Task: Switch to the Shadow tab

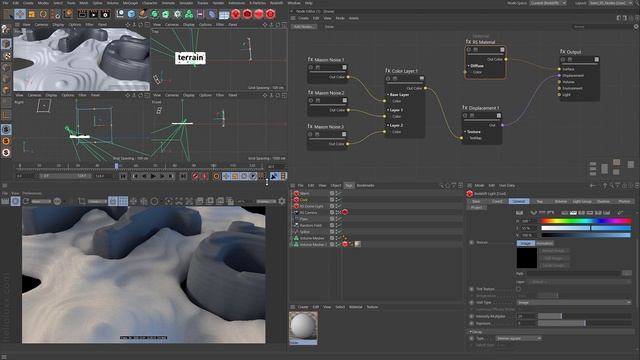Action: [603, 201]
